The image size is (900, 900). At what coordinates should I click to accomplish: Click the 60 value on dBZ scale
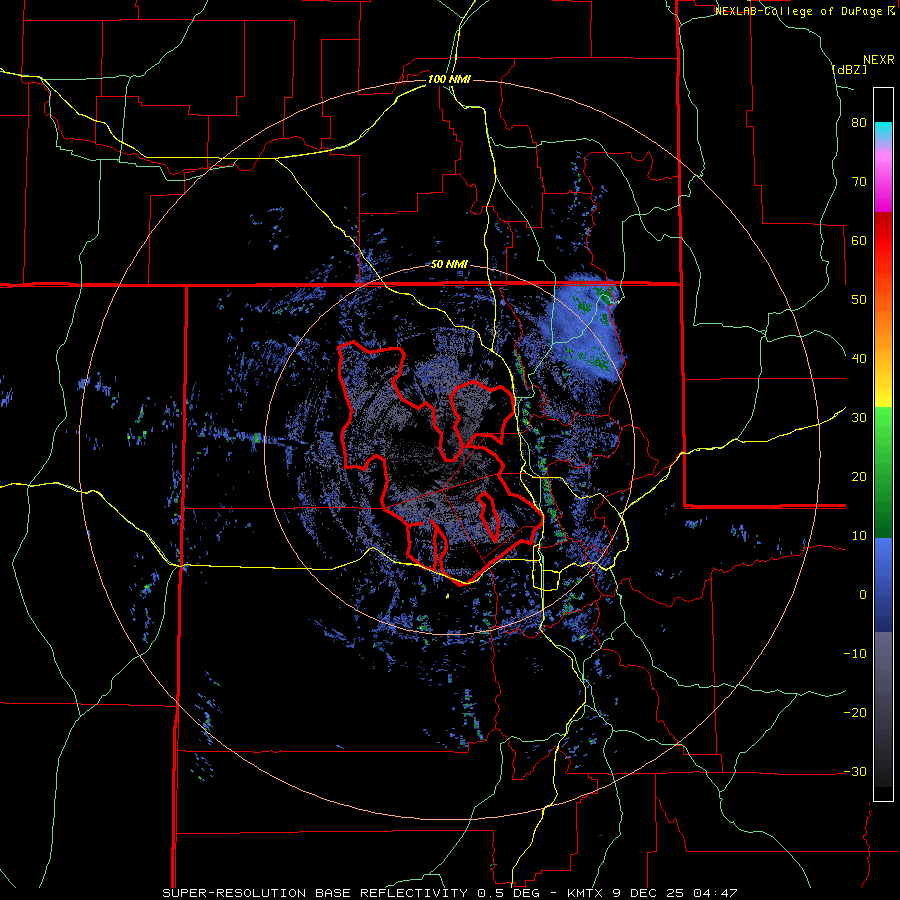[859, 240]
